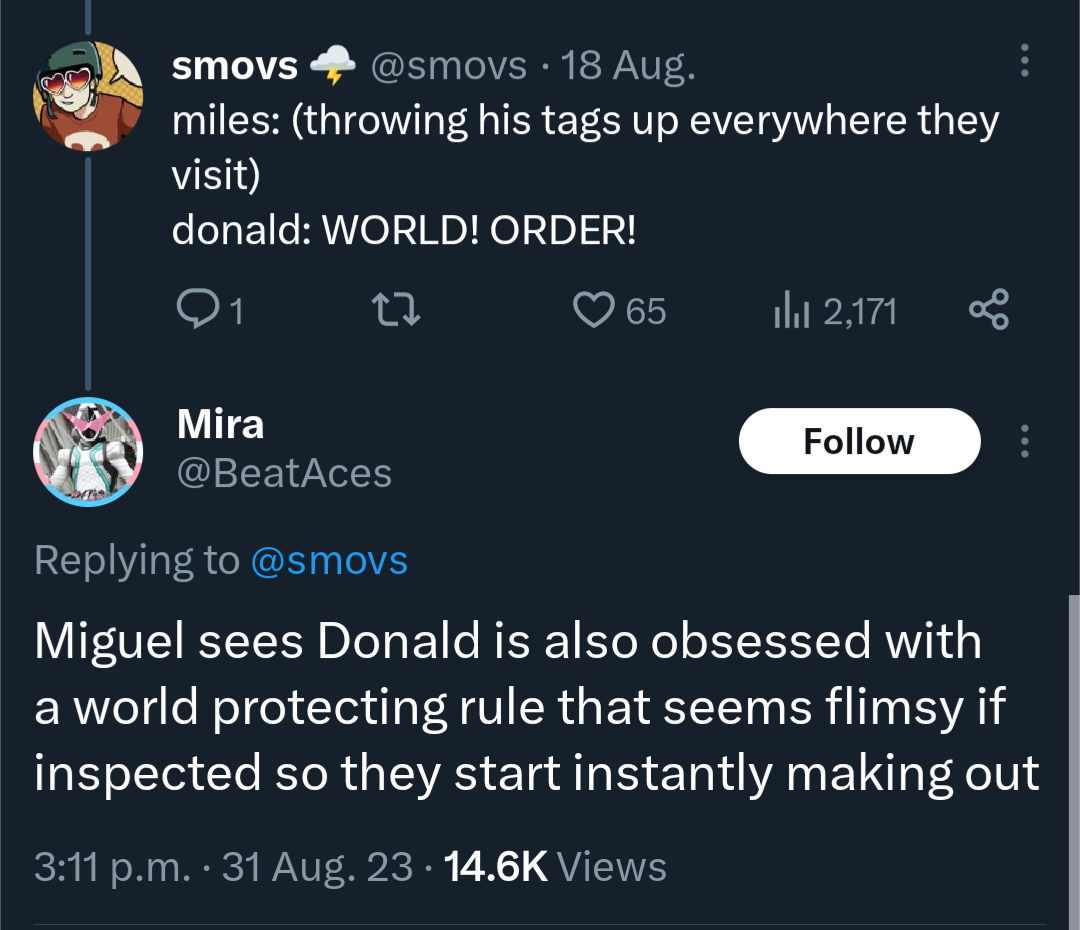Image resolution: width=1080 pixels, height=930 pixels.
Task: Share smovs's tweet via the share icon
Action: click(x=989, y=311)
